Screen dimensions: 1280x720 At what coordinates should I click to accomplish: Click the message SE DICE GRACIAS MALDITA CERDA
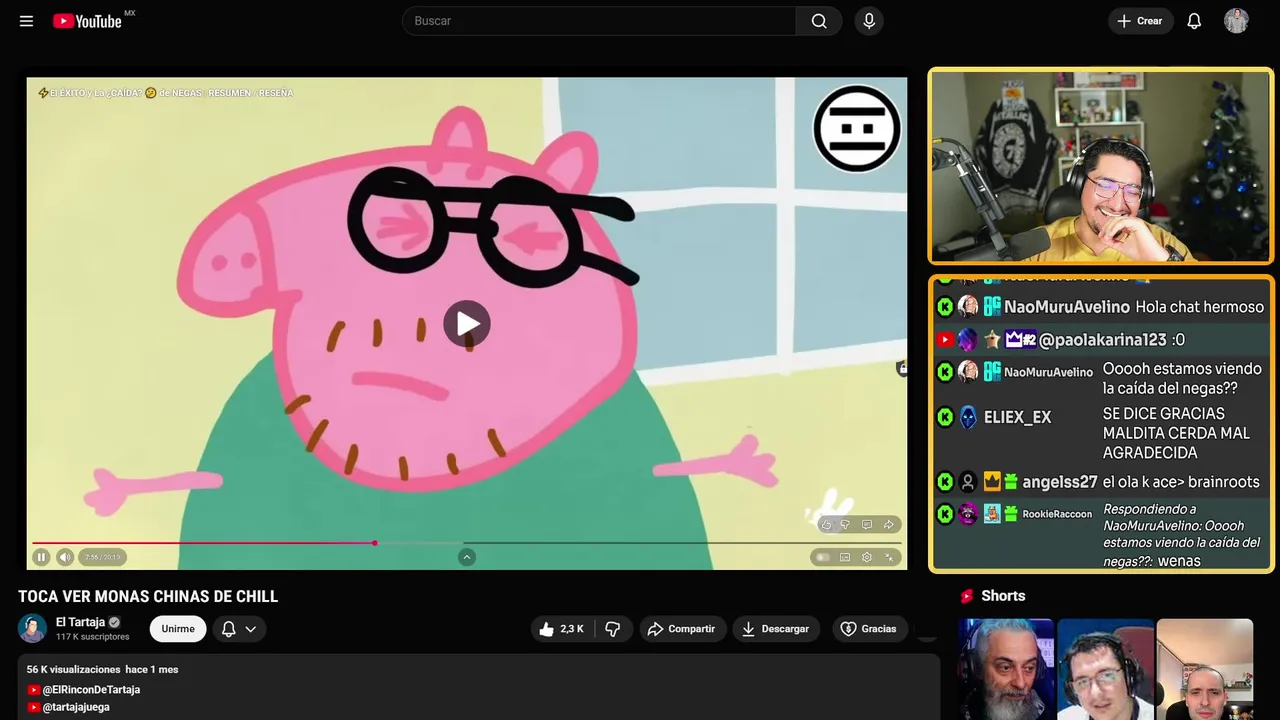1177,433
